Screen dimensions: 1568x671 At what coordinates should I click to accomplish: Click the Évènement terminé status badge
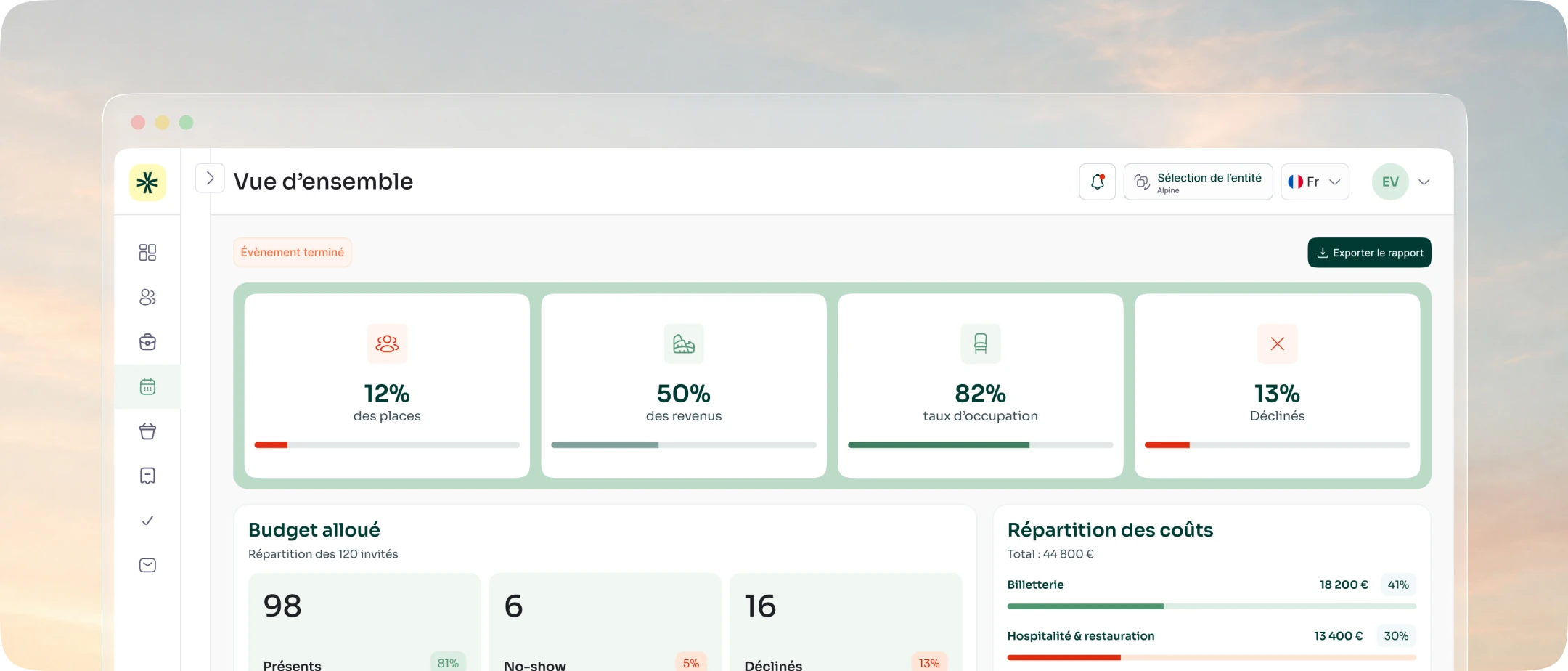coord(293,252)
